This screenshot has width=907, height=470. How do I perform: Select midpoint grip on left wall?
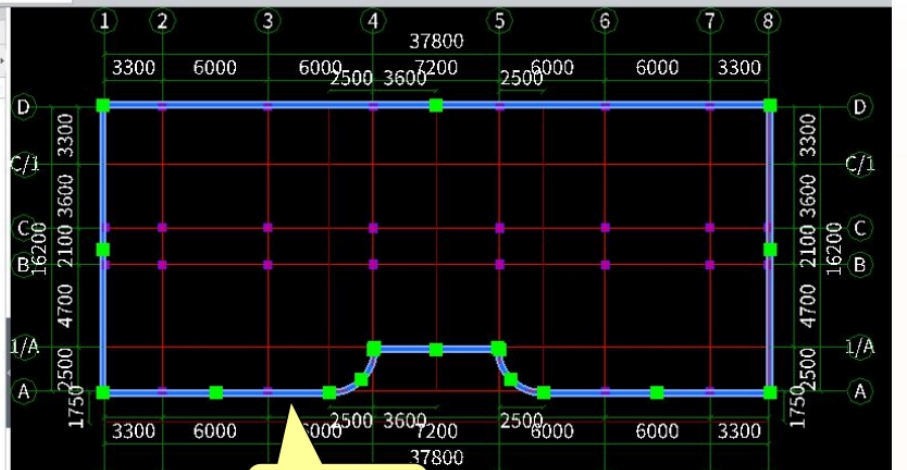[x=103, y=250]
